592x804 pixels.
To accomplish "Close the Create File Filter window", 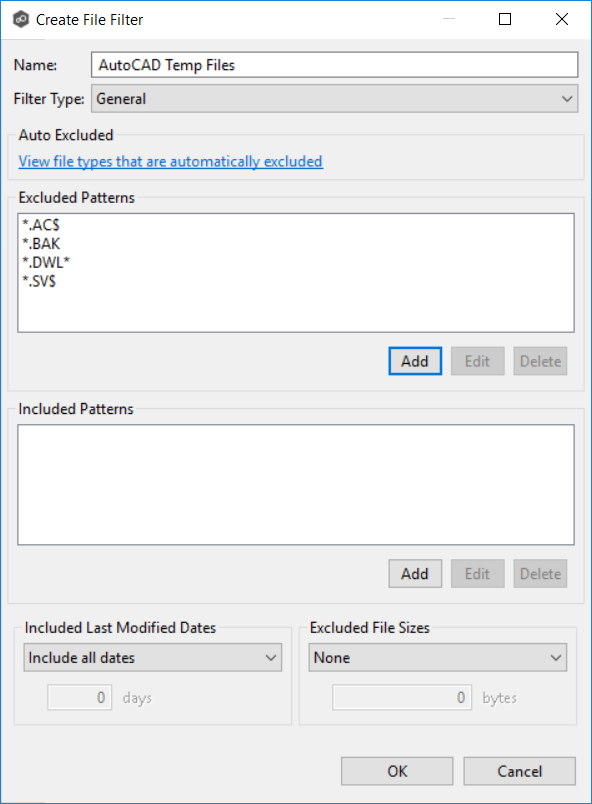I will pyautogui.click(x=562, y=19).
